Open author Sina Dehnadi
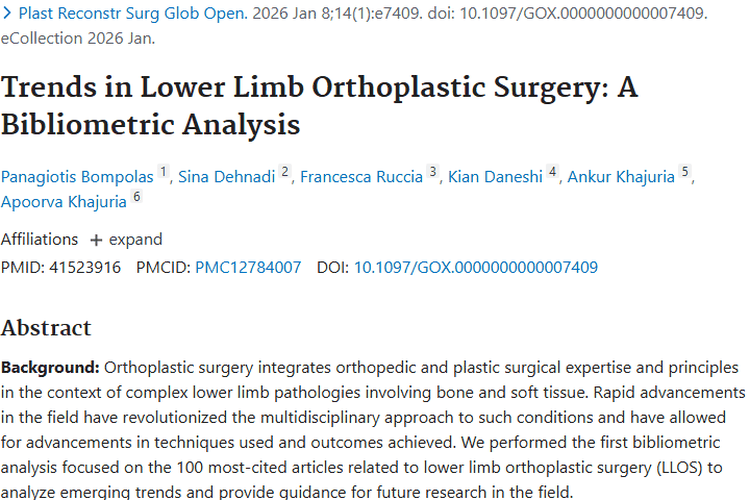Screen dimensions: 750x500 point(227,177)
